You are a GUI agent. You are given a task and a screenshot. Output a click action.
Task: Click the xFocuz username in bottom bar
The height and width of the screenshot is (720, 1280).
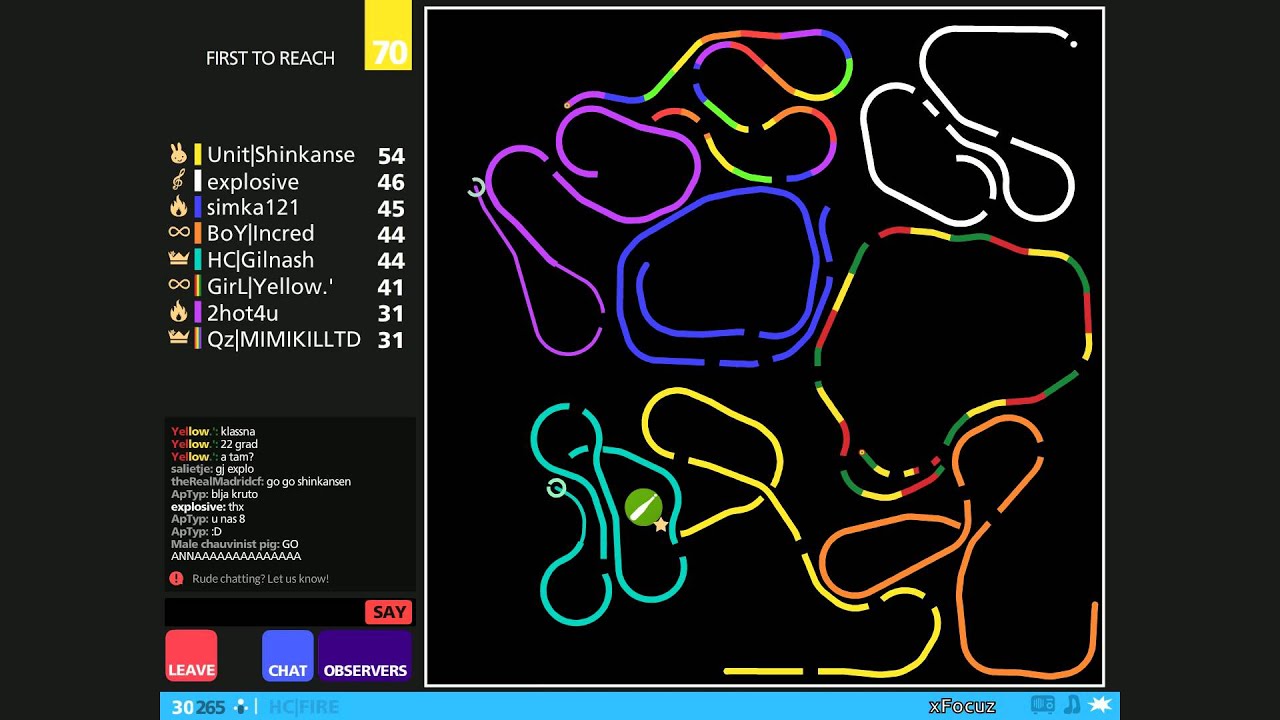tap(962, 707)
